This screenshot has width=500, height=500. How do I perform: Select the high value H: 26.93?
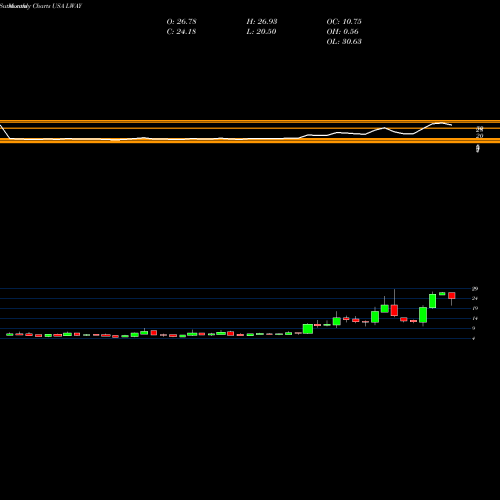point(262,22)
